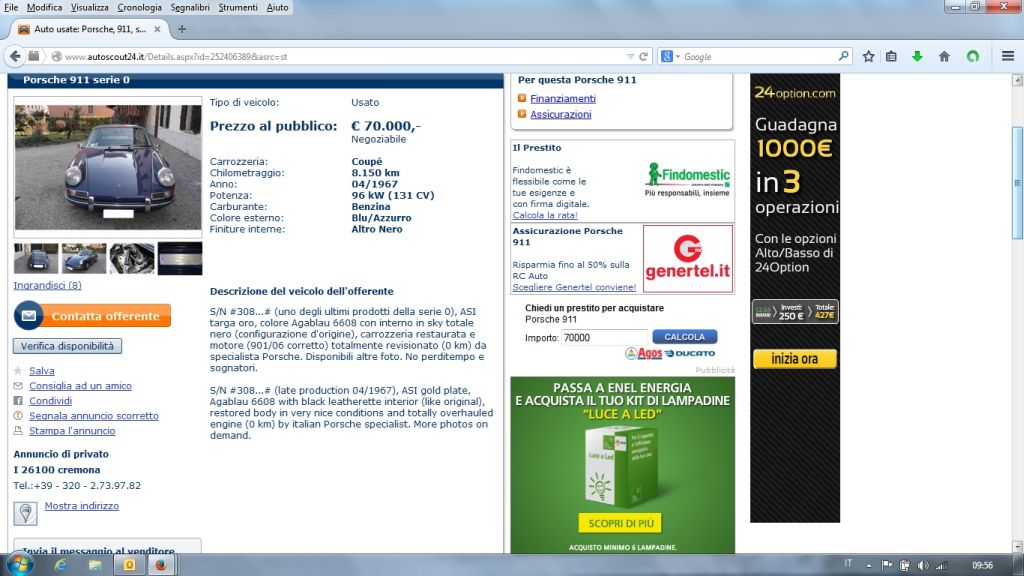Open the Visualizza menu
The height and width of the screenshot is (576, 1024).
tap(89, 7)
